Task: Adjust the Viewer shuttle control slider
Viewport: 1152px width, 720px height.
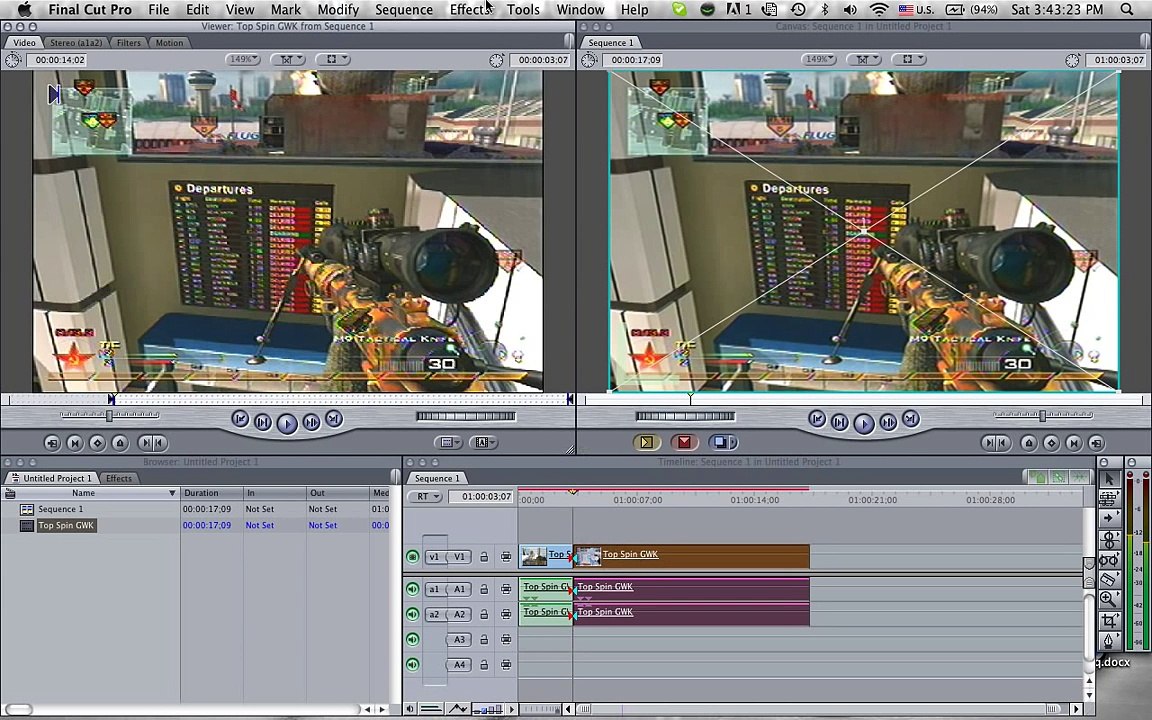Action: click(x=109, y=416)
